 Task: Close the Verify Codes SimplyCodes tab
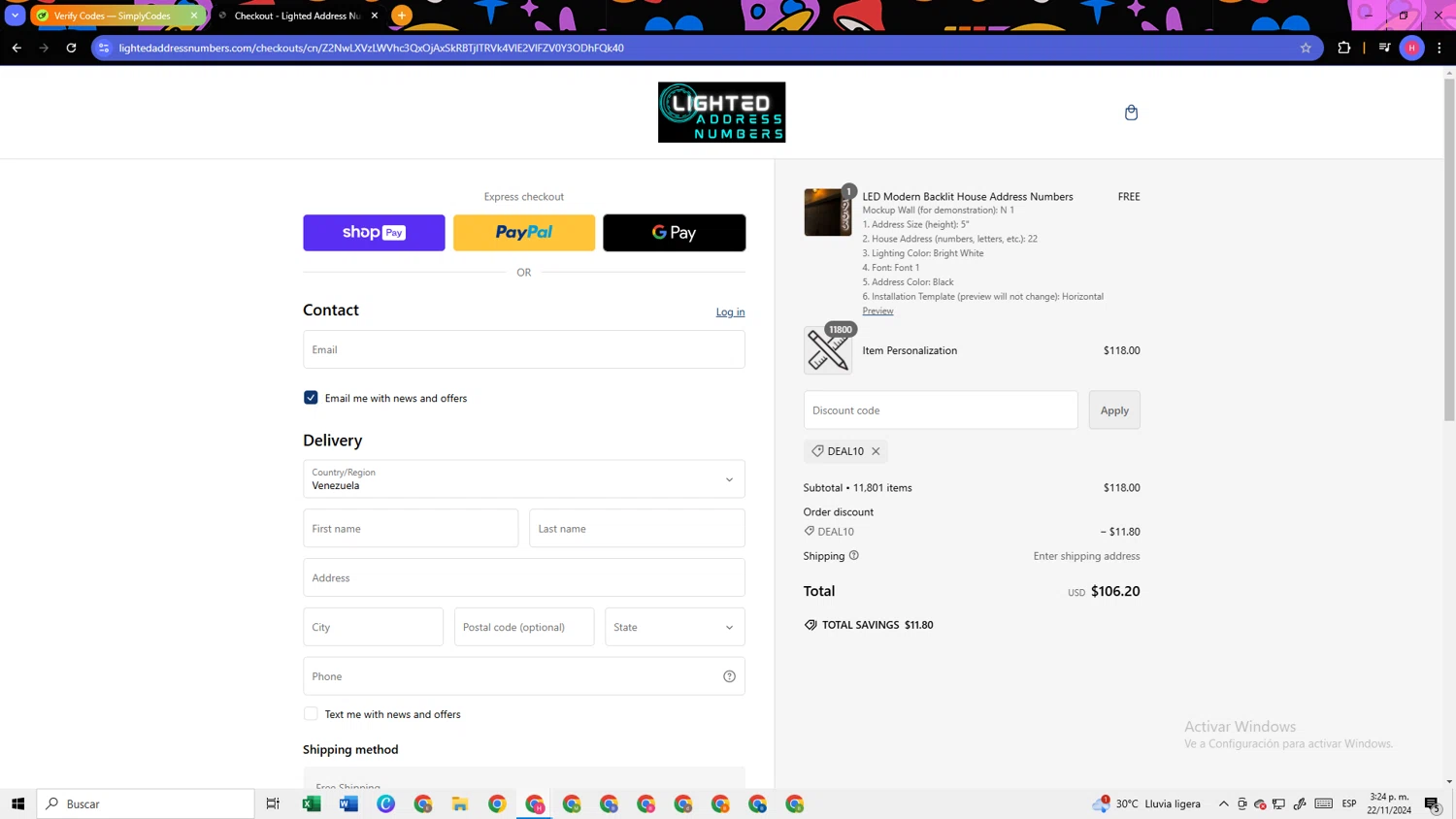pyautogui.click(x=194, y=16)
